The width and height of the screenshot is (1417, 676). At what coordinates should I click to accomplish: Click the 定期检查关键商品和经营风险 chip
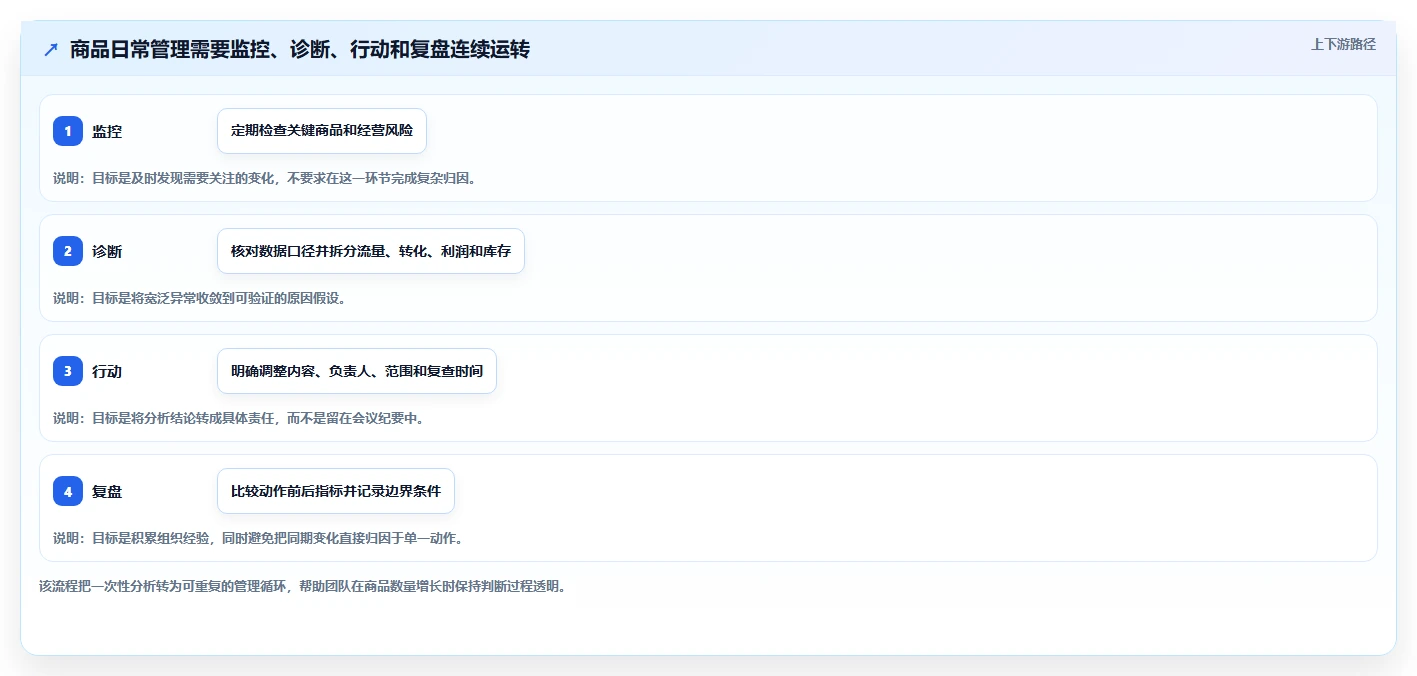click(x=322, y=131)
